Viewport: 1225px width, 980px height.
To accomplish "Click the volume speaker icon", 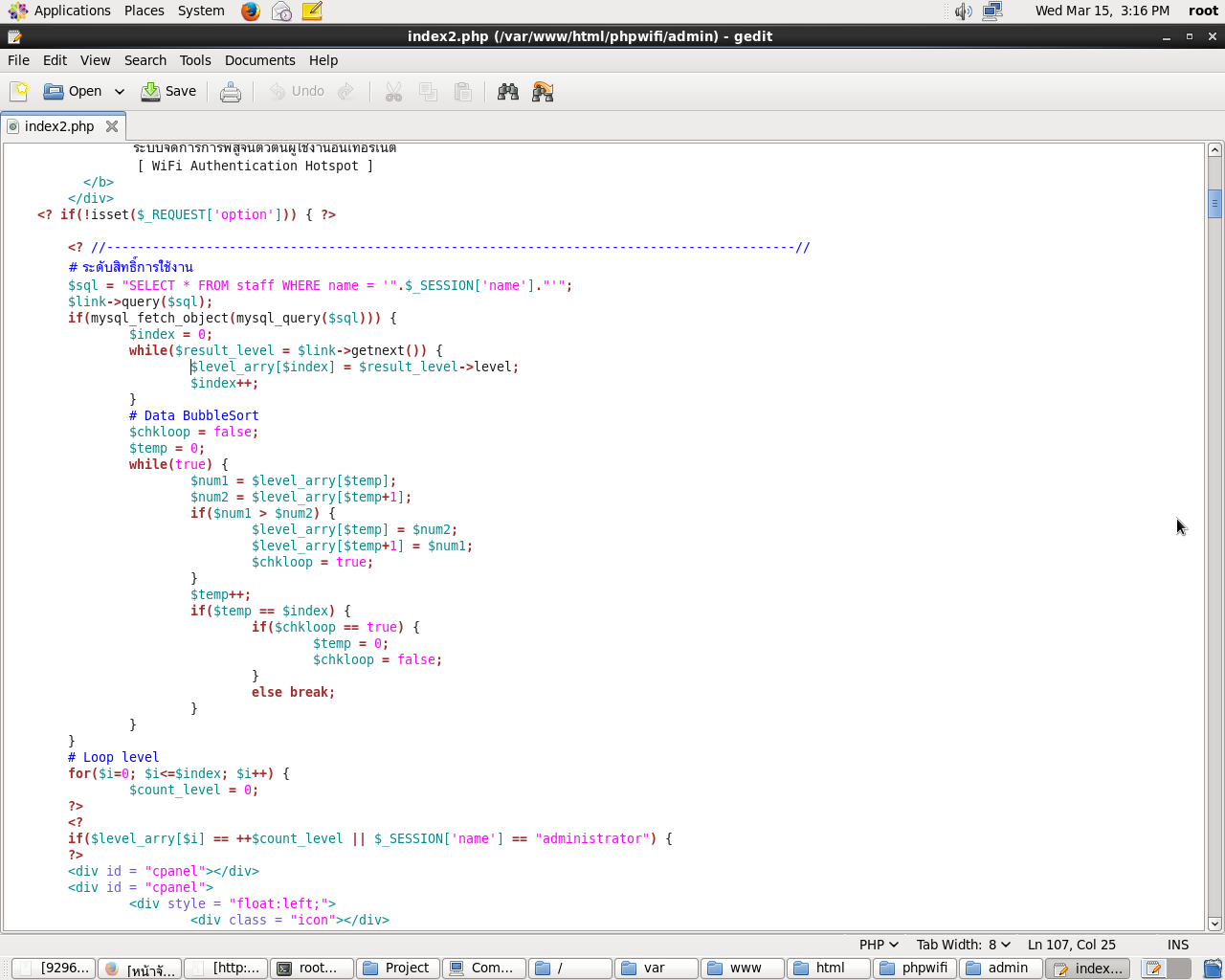I will click(963, 11).
